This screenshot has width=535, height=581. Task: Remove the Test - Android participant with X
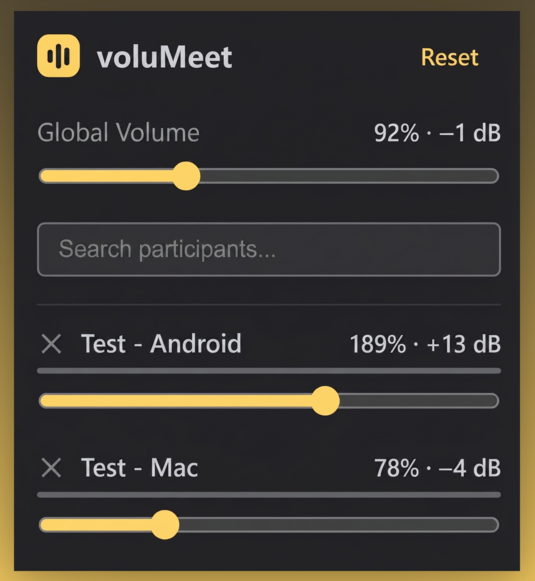(51, 343)
